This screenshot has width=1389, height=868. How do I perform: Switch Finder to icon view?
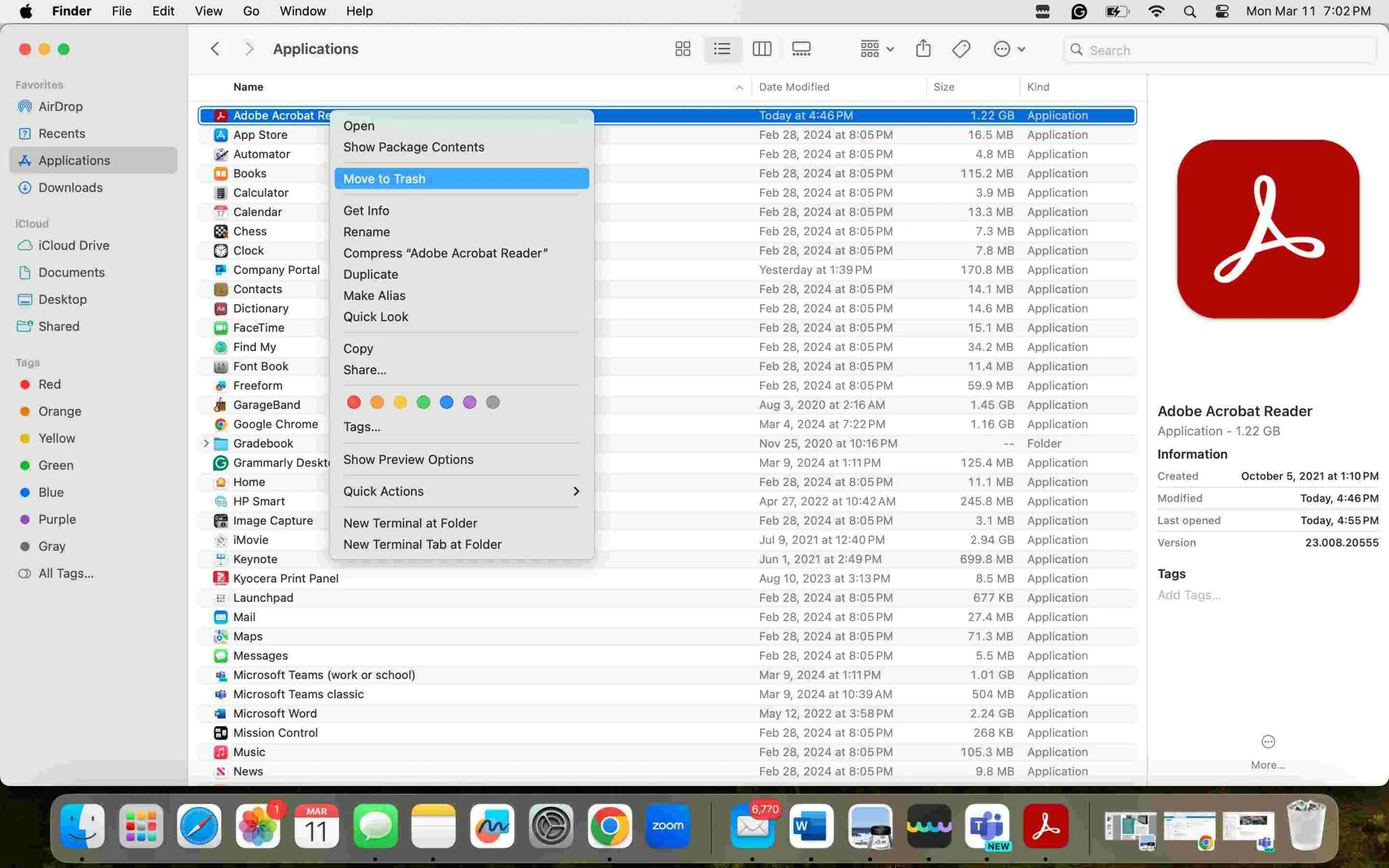pos(683,49)
